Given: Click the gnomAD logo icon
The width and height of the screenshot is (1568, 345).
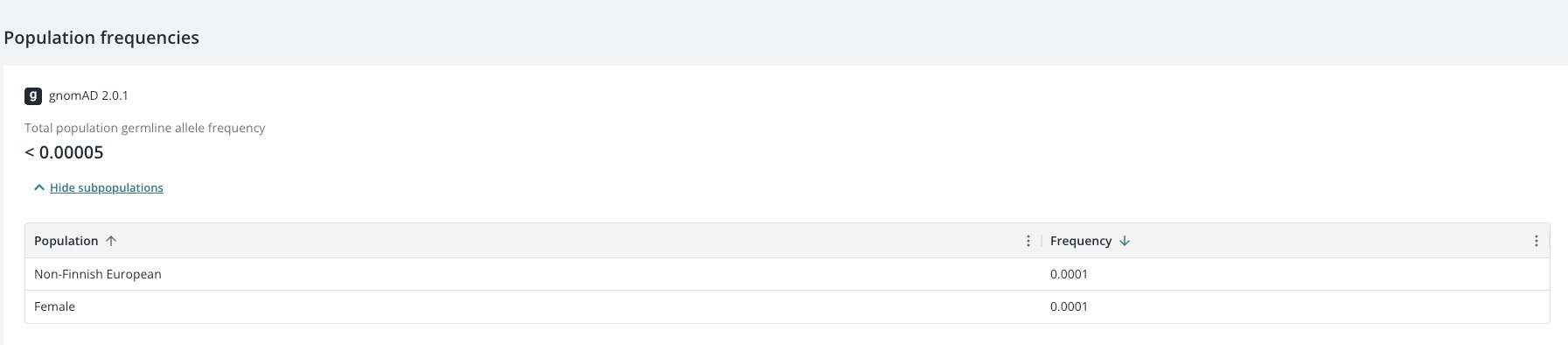Looking at the screenshot, I should click(33, 96).
